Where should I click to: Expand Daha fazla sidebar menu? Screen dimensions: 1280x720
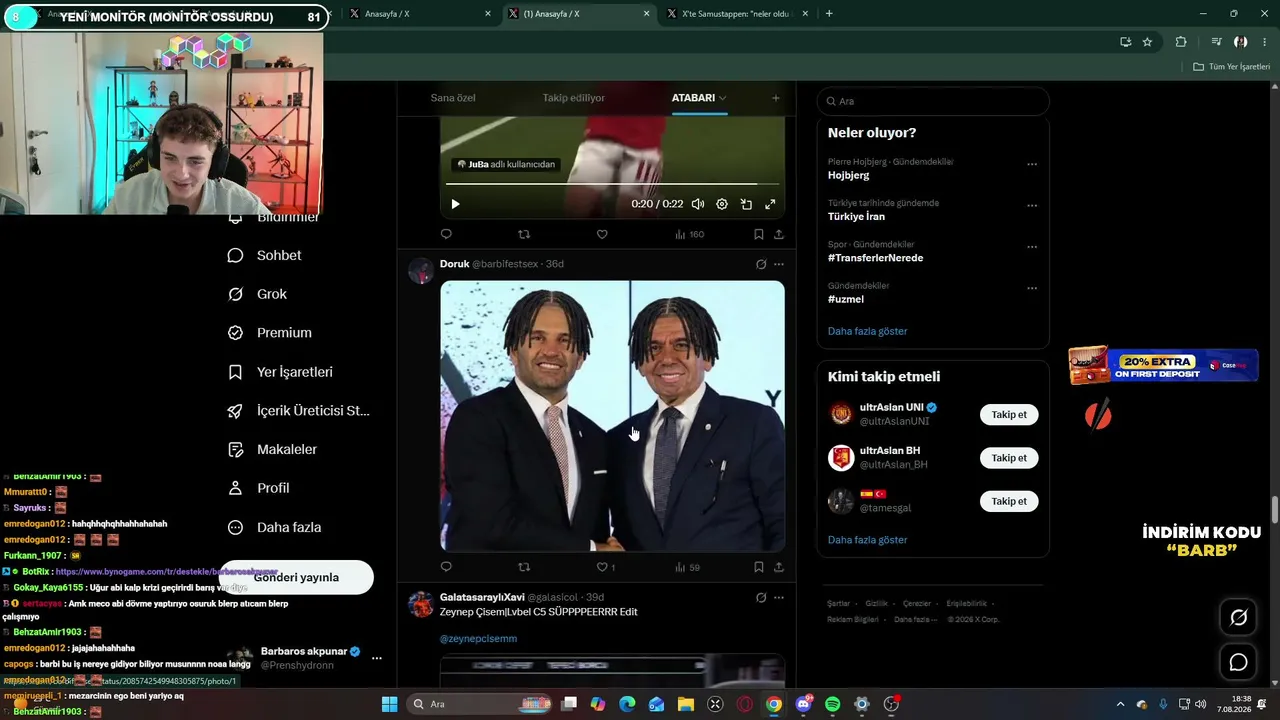pos(275,527)
